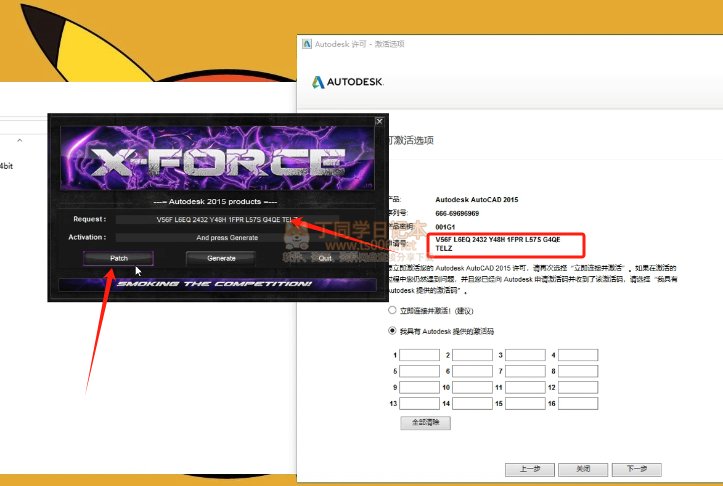Click the 'Autodesk AutoCAD 2015' product name text
723x486 pixels.
(x=476, y=200)
